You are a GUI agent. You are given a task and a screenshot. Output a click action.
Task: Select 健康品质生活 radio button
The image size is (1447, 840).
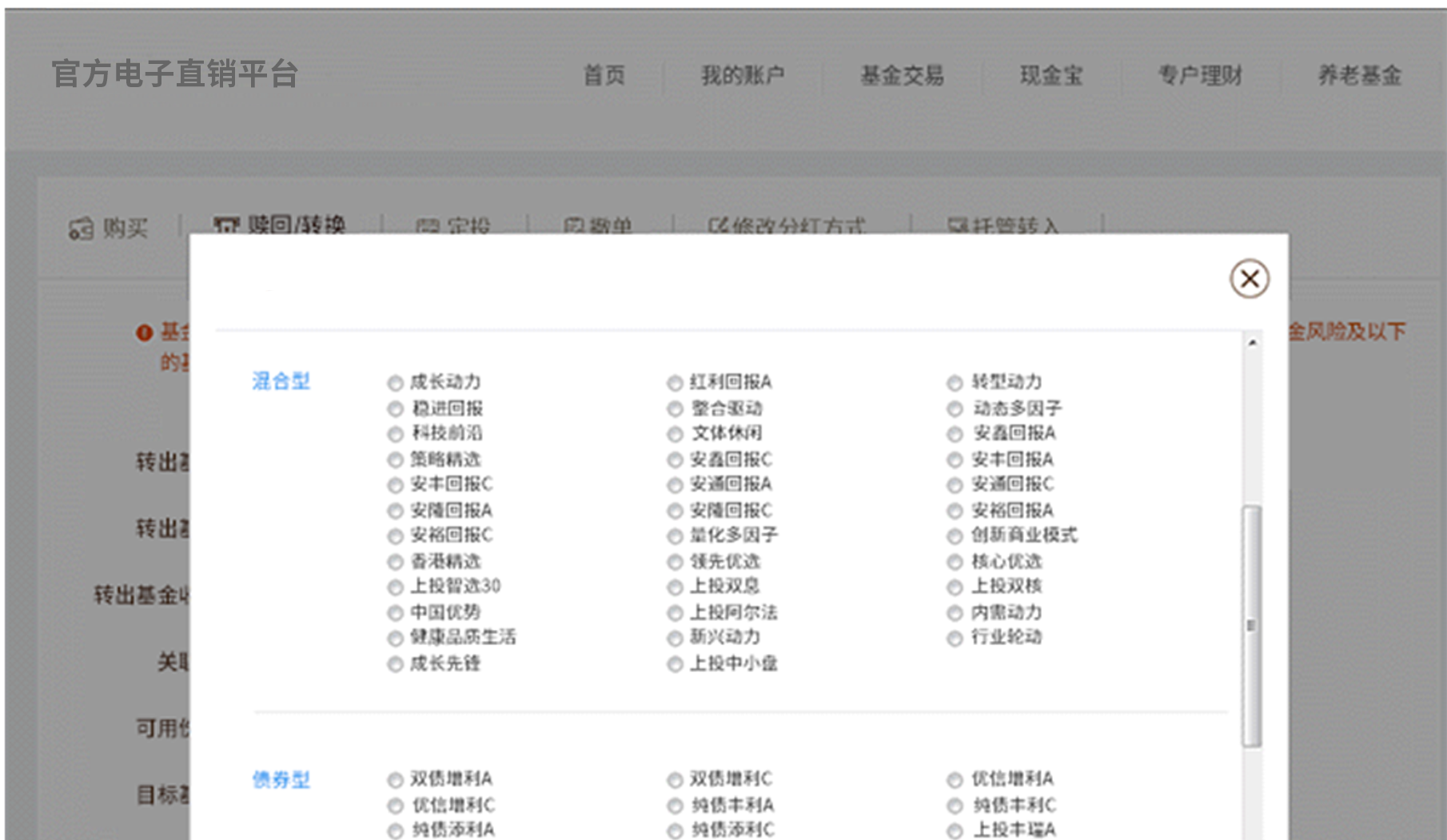(395, 639)
